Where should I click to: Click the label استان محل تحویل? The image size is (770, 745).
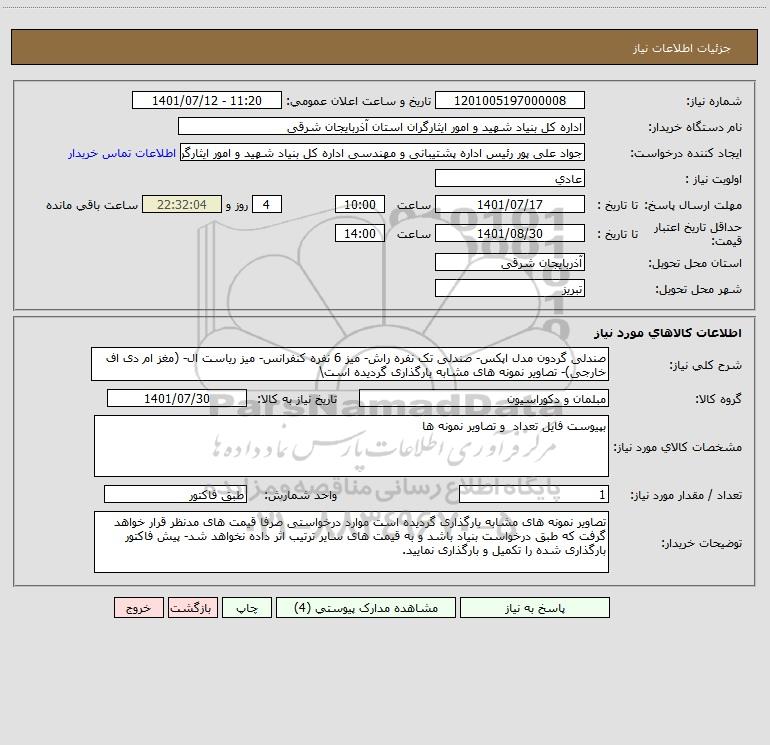pos(695,263)
